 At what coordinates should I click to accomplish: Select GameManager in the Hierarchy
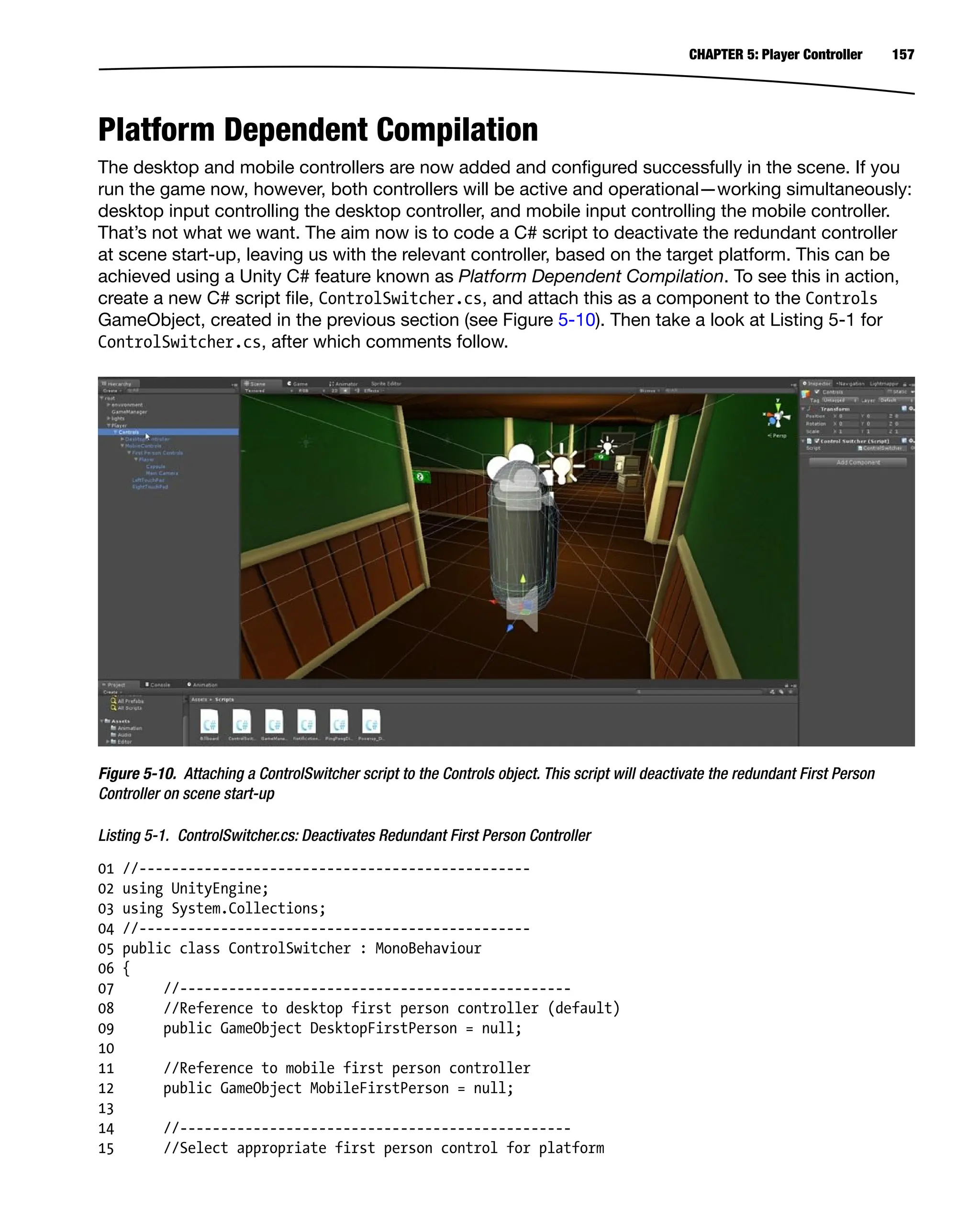coord(129,412)
